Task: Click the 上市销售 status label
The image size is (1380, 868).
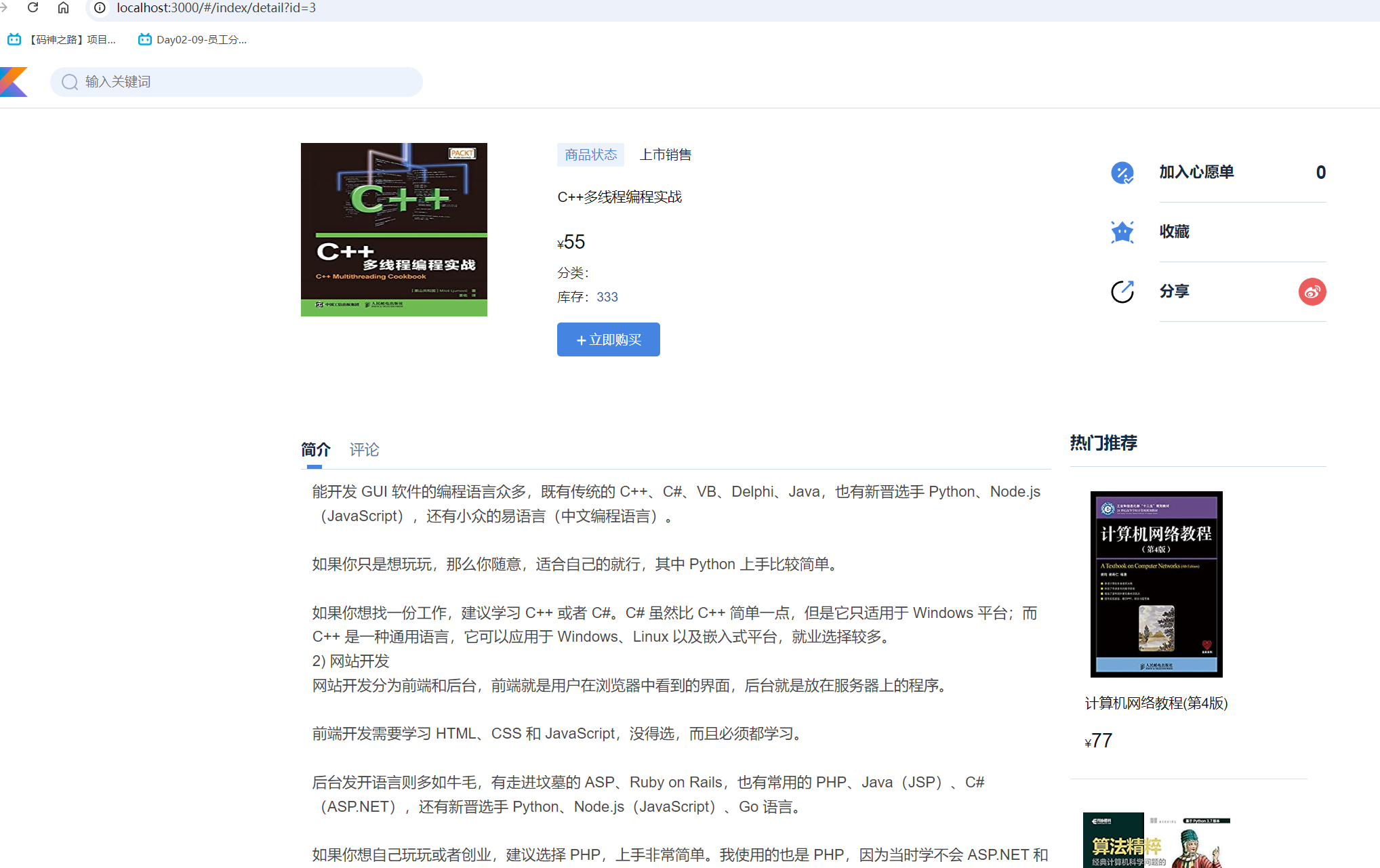Action: pyautogui.click(x=665, y=154)
